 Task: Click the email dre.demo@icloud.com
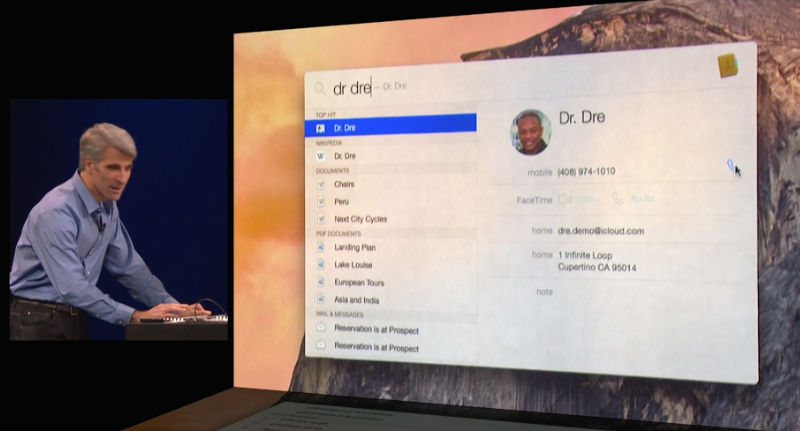601,231
